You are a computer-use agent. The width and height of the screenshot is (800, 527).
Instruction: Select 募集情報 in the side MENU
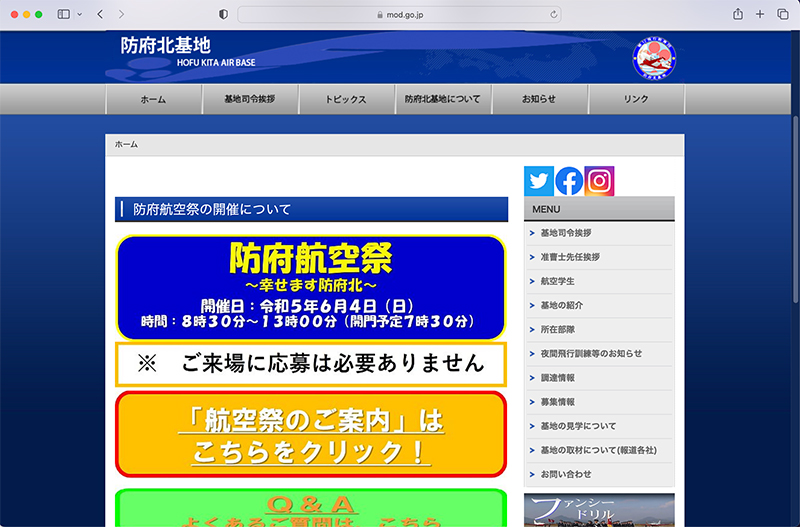tap(599, 402)
